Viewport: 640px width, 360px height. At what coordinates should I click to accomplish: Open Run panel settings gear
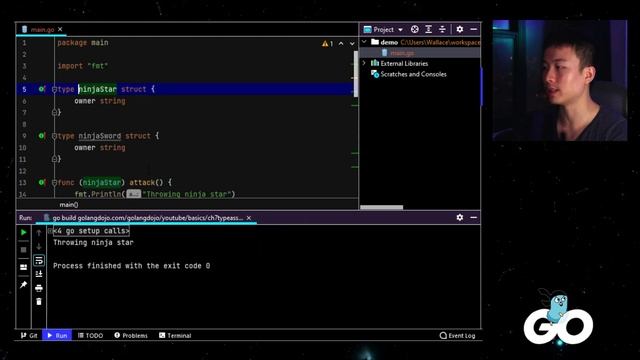point(460,217)
